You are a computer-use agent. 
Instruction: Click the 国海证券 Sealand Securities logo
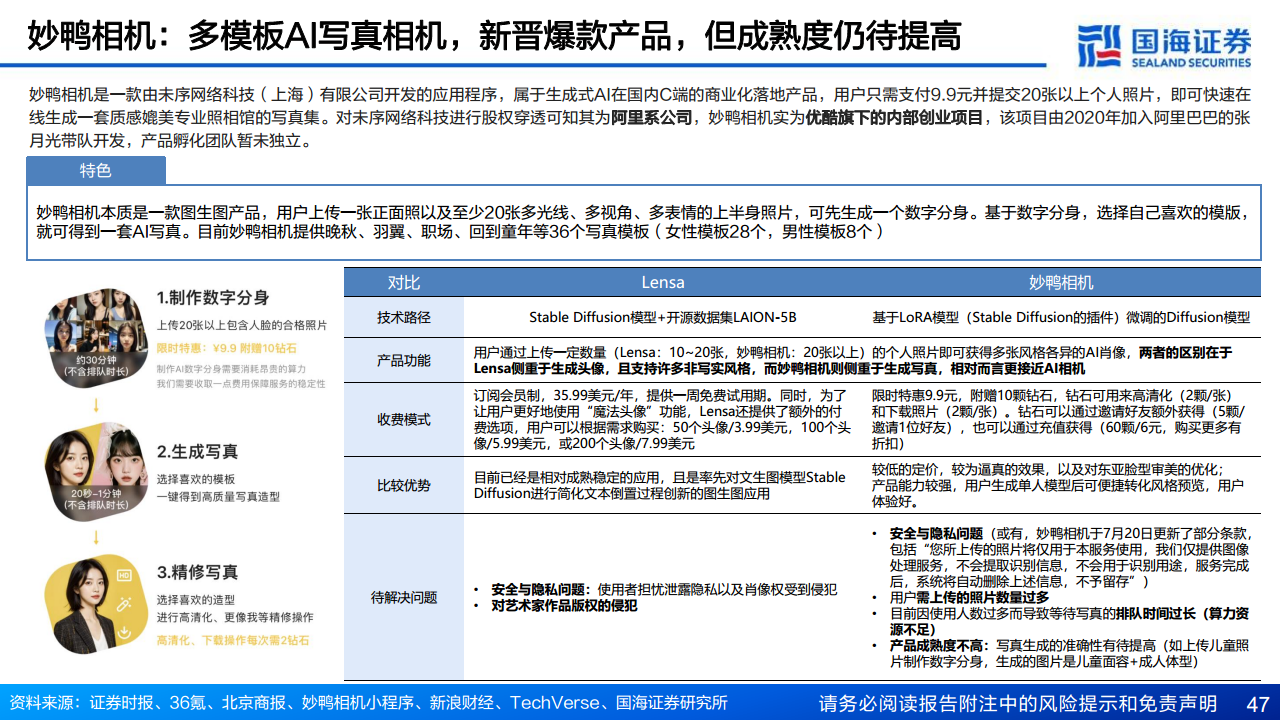coord(1165,46)
